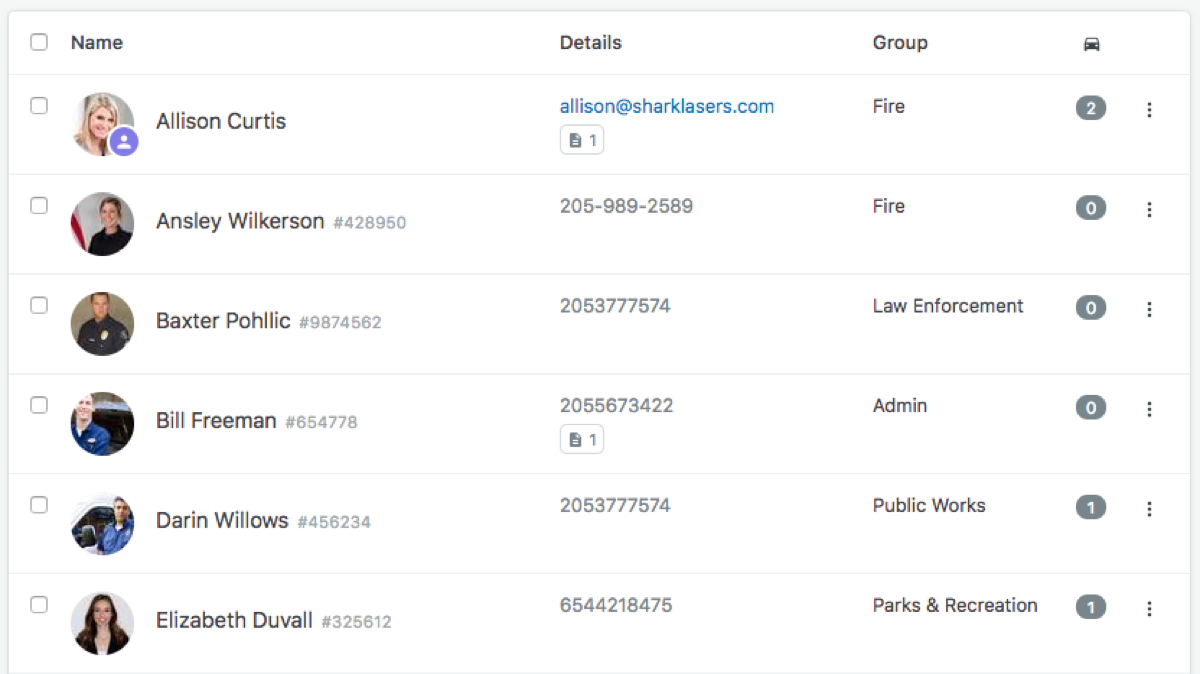Open the three-dot menu for Darin Willows
Image resolution: width=1200 pixels, height=674 pixels.
(1149, 509)
